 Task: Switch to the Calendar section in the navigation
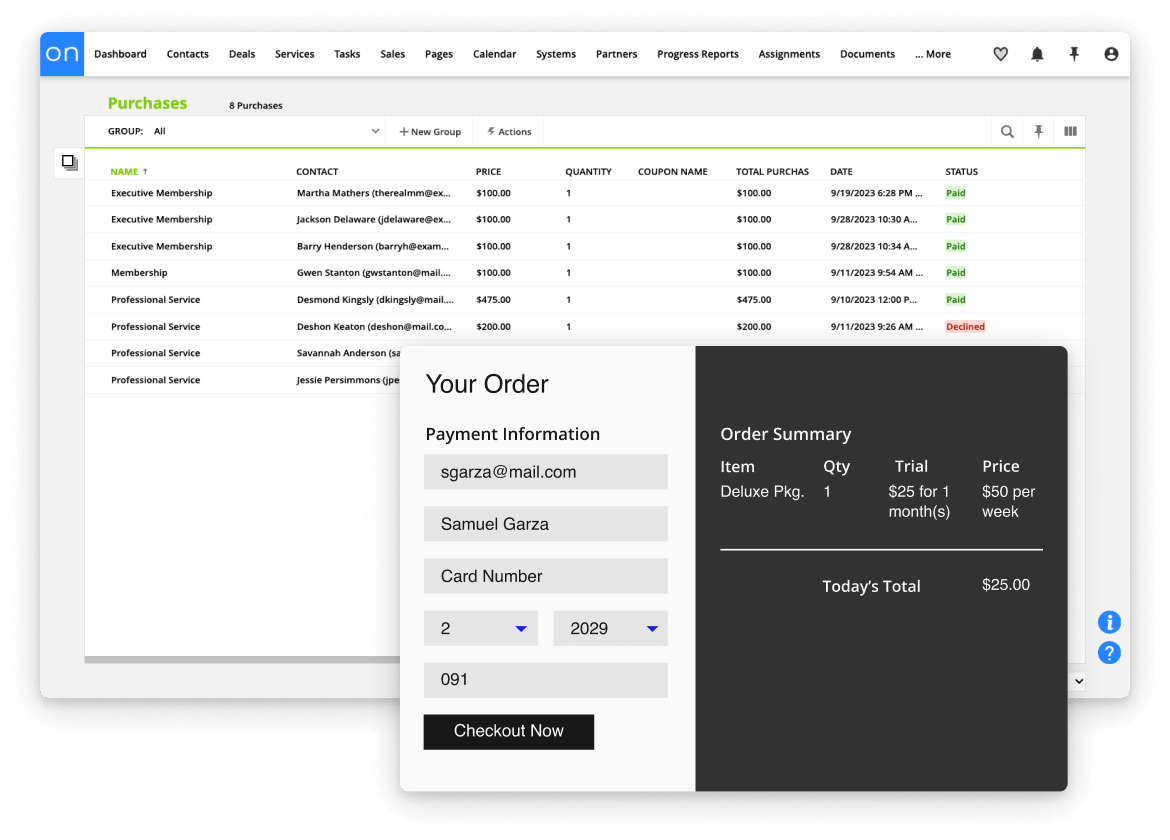point(494,54)
